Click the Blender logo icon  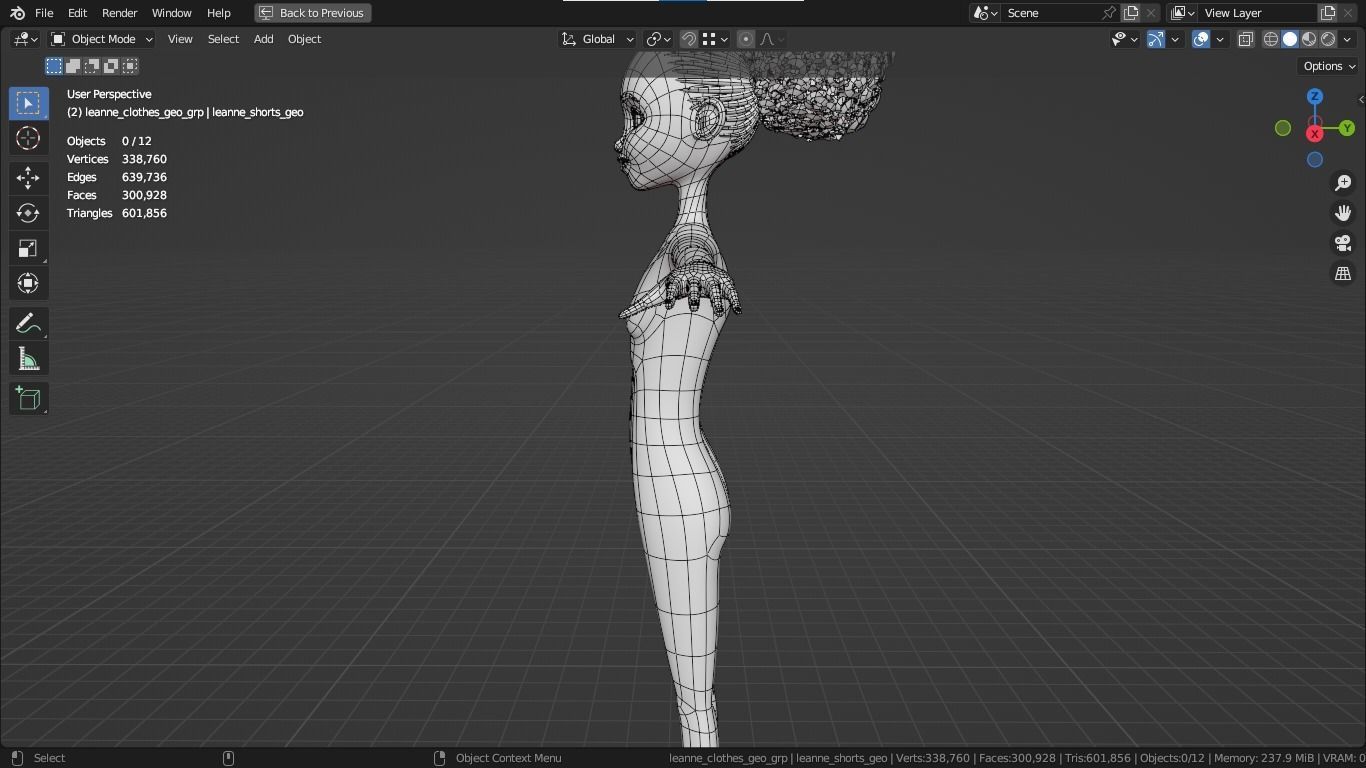[x=17, y=13]
